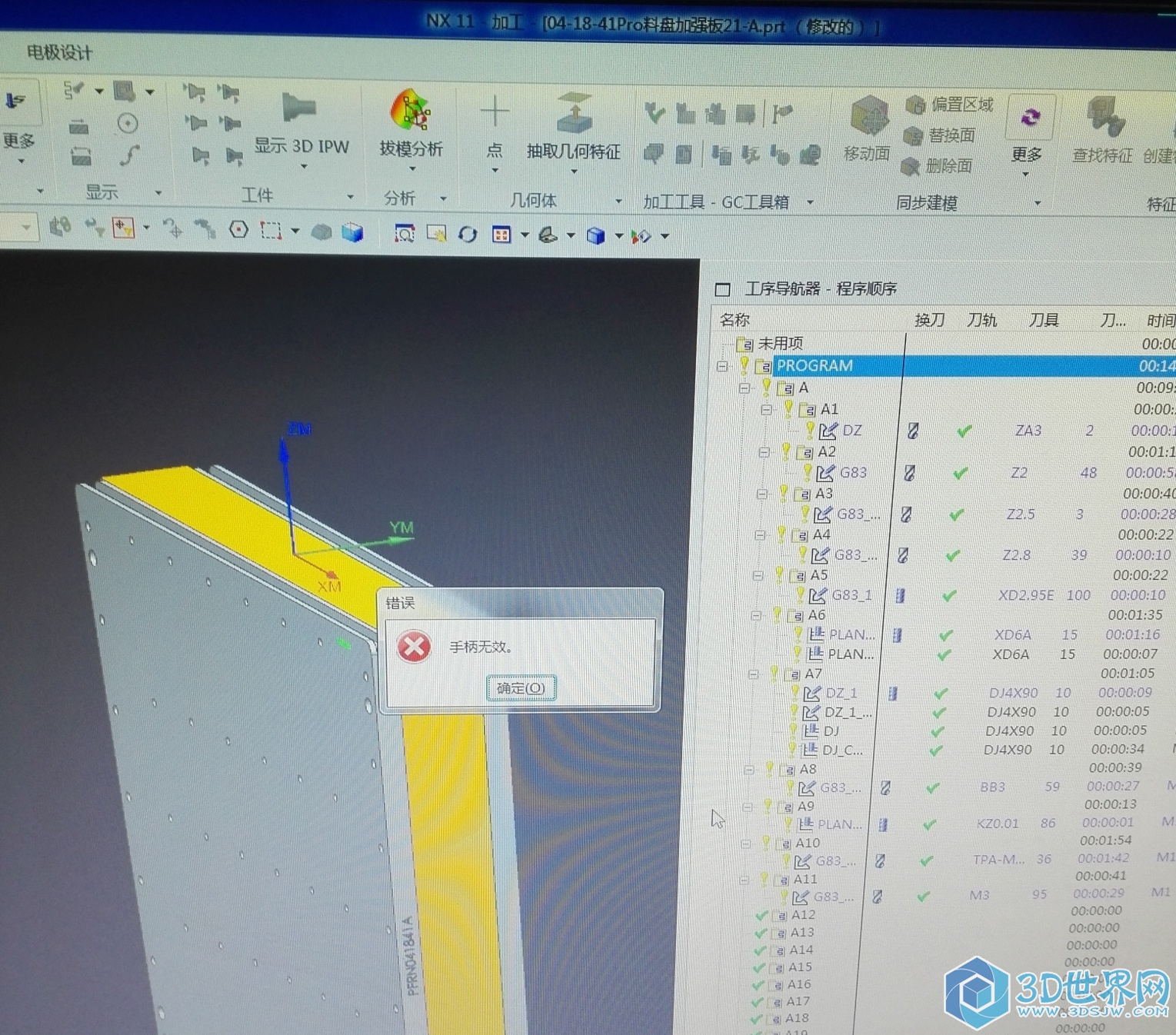The height and width of the screenshot is (1035, 1176).
Task: Click the tool cell 'ZA3'
Action: 1028,431
